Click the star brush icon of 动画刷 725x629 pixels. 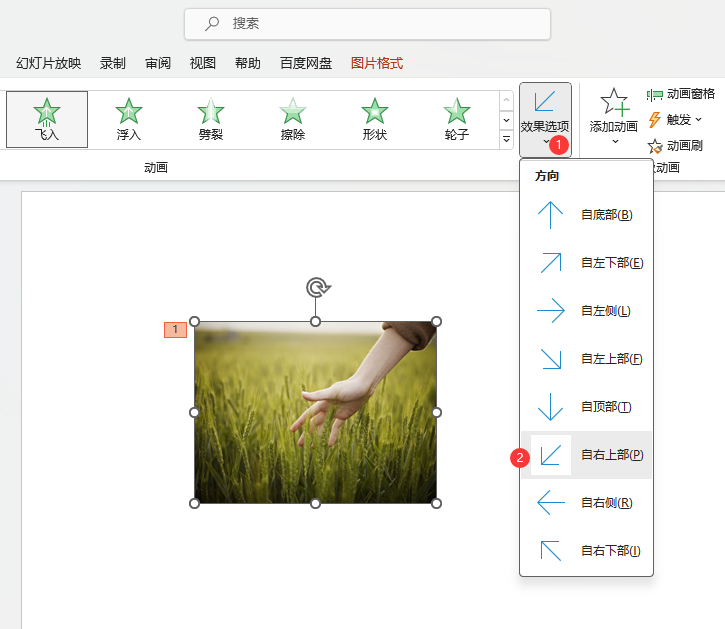click(x=655, y=146)
